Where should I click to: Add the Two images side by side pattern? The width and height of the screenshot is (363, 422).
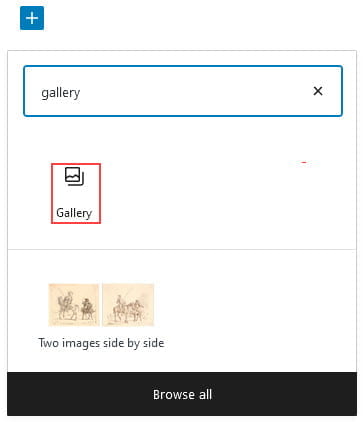(101, 316)
